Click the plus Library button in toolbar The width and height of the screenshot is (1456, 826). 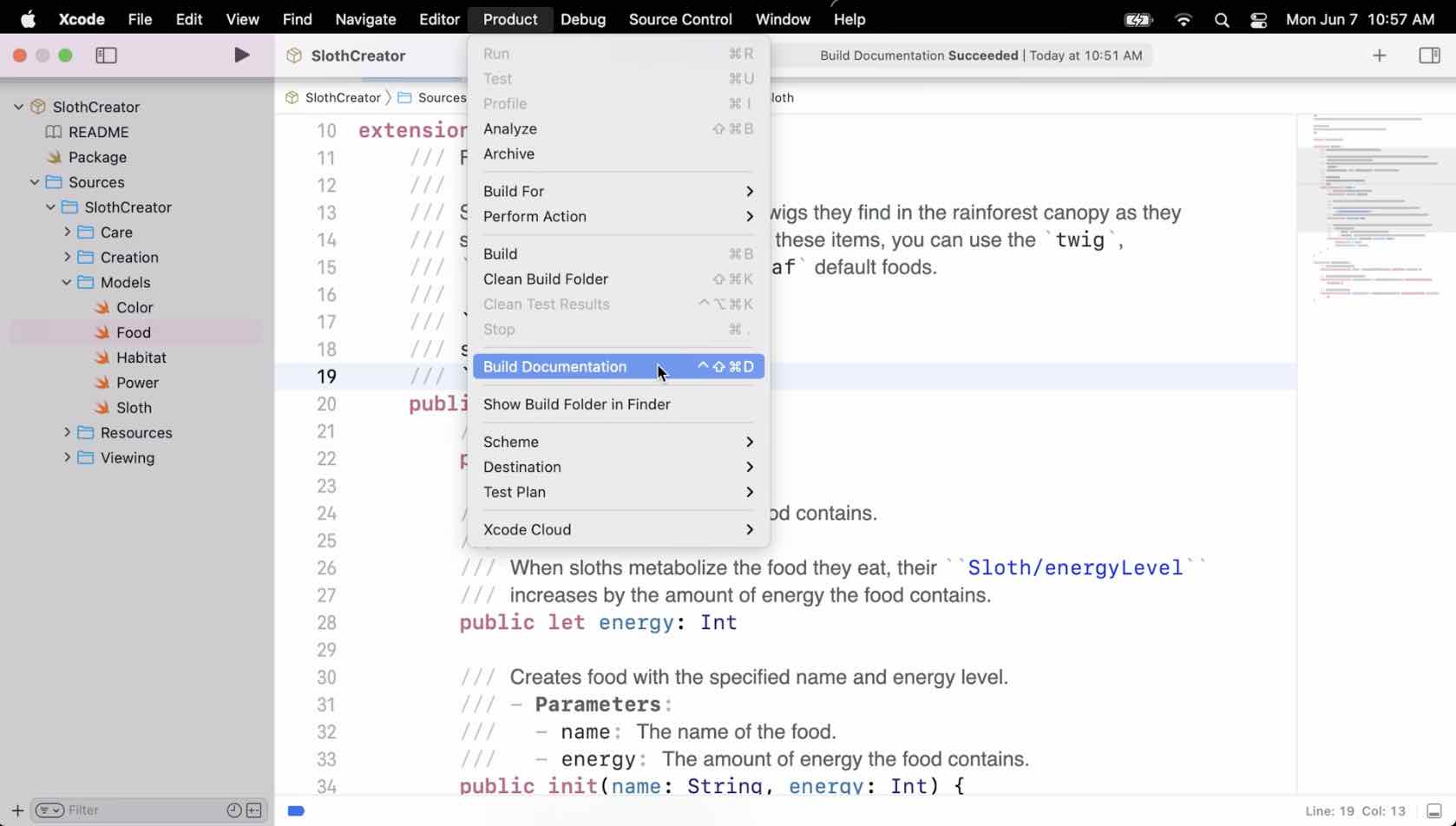pos(1379,56)
